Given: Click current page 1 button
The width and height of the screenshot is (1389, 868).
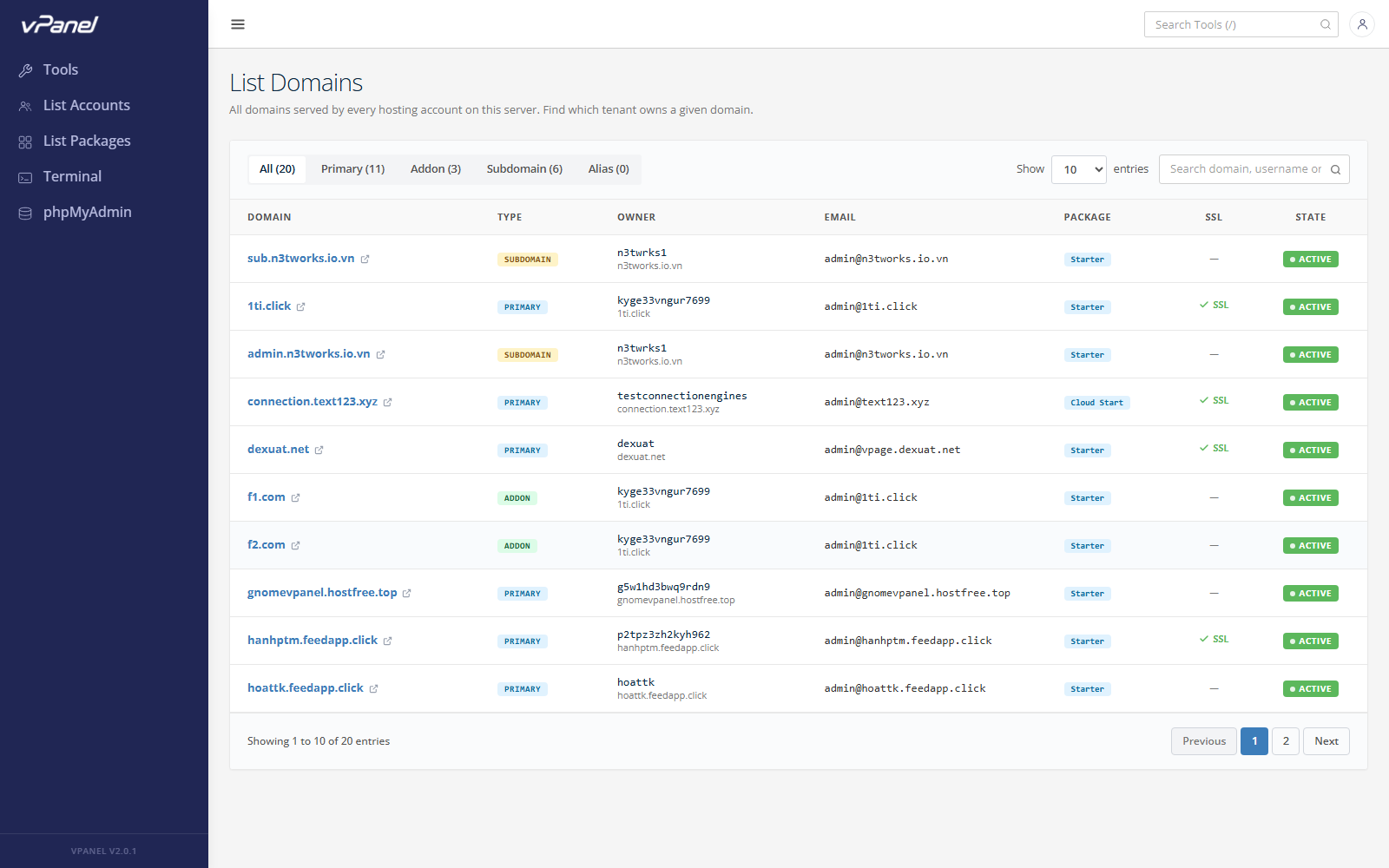Looking at the screenshot, I should (1254, 741).
